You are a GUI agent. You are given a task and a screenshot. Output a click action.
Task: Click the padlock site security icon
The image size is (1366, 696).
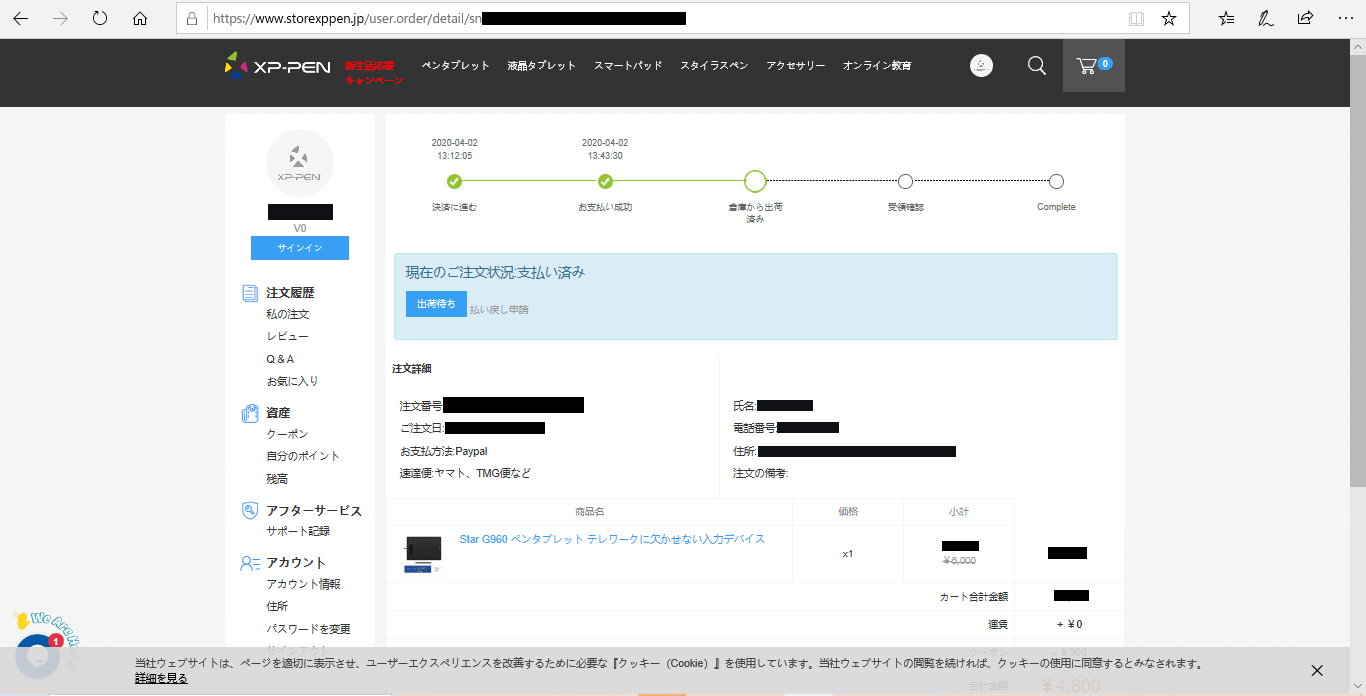194,18
